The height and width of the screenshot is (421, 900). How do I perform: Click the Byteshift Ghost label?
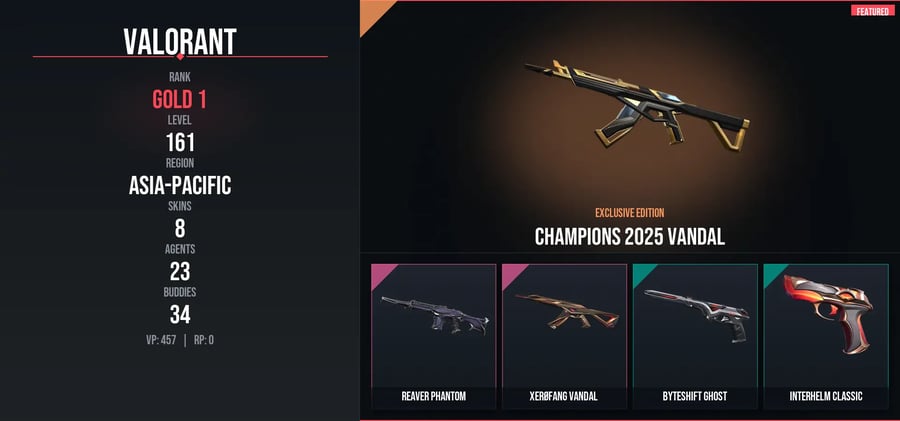coord(695,396)
